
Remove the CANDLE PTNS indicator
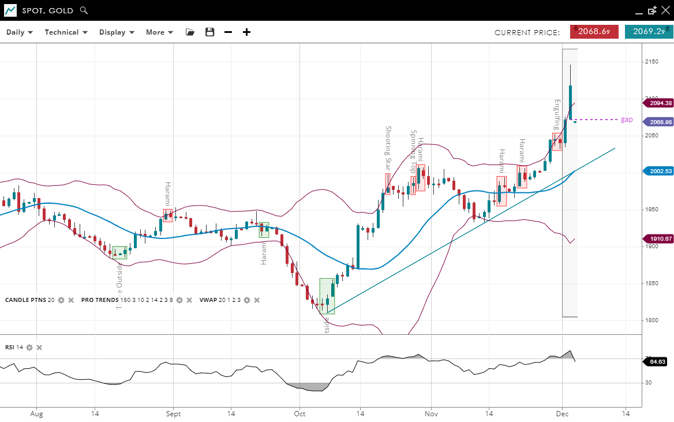71,300
